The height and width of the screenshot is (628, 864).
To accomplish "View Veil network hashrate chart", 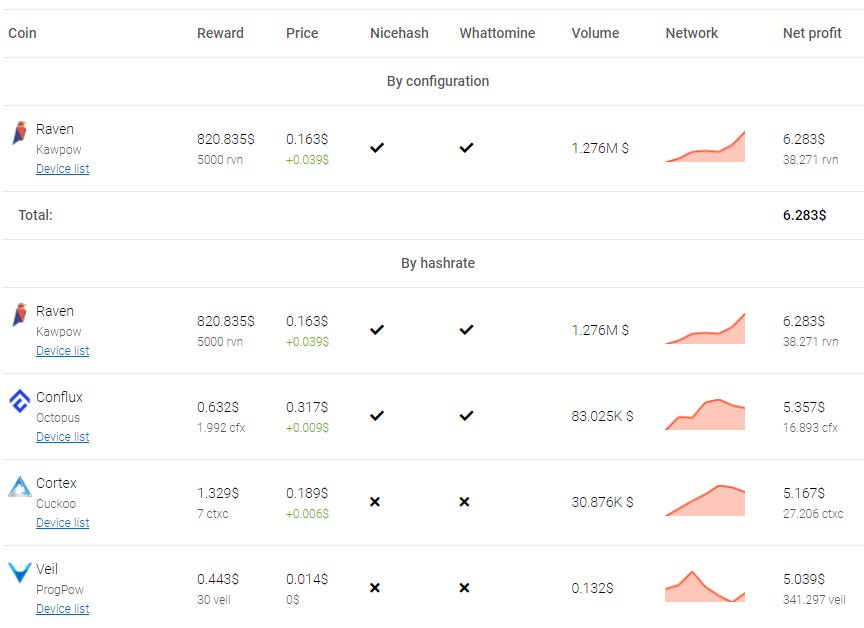I will click(x=705, y=586).
